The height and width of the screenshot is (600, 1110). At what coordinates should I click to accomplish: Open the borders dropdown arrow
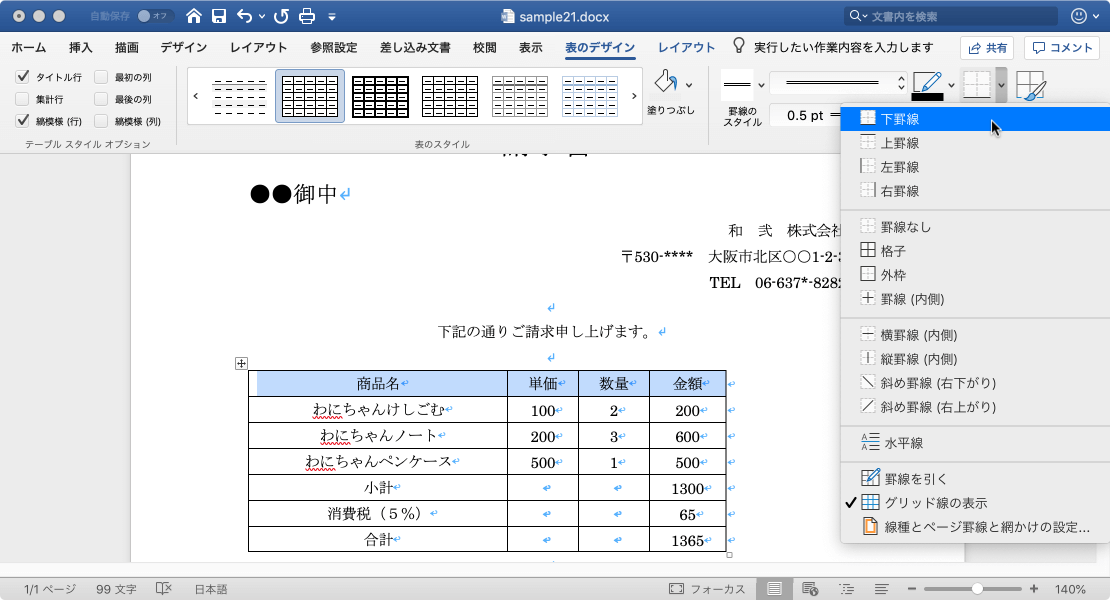pyautogui.click(x=1001, y=85)
